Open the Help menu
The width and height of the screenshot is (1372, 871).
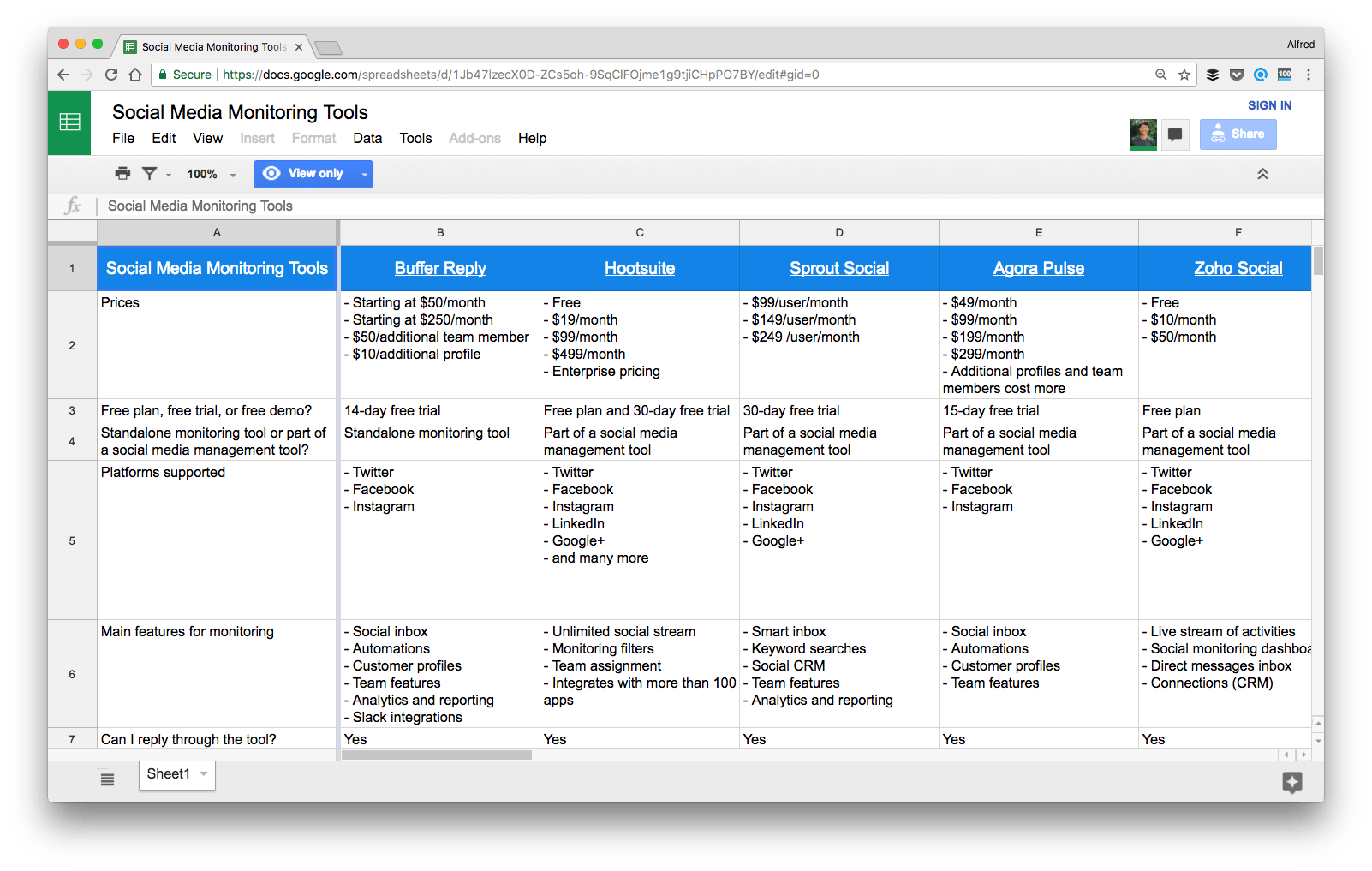coord(532,138)
